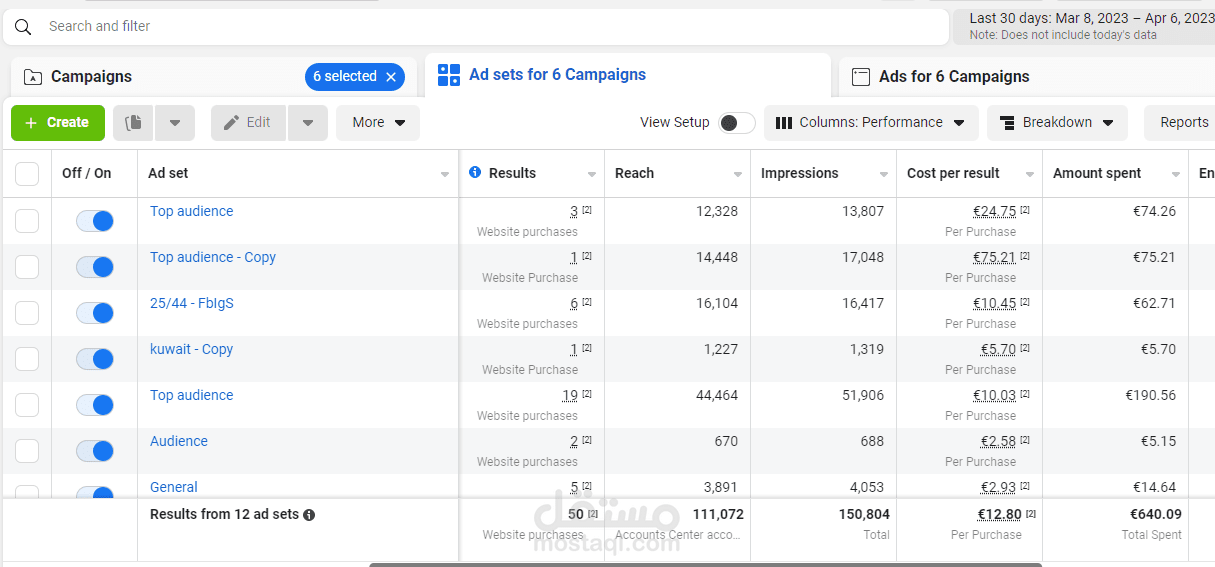Image resolution: width=1215 pixels, height=567 pixels.
Task: Disable the kuwait - Copy ad set
Action: coord(95,359)
